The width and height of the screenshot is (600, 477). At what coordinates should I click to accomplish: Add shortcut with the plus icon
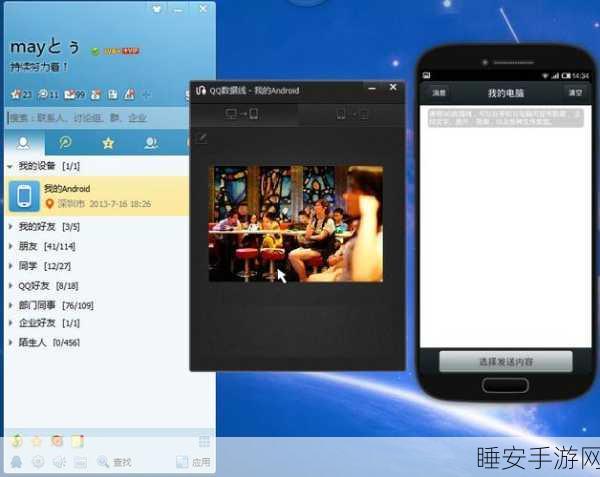pyautogui.click(x=147, y=94)
